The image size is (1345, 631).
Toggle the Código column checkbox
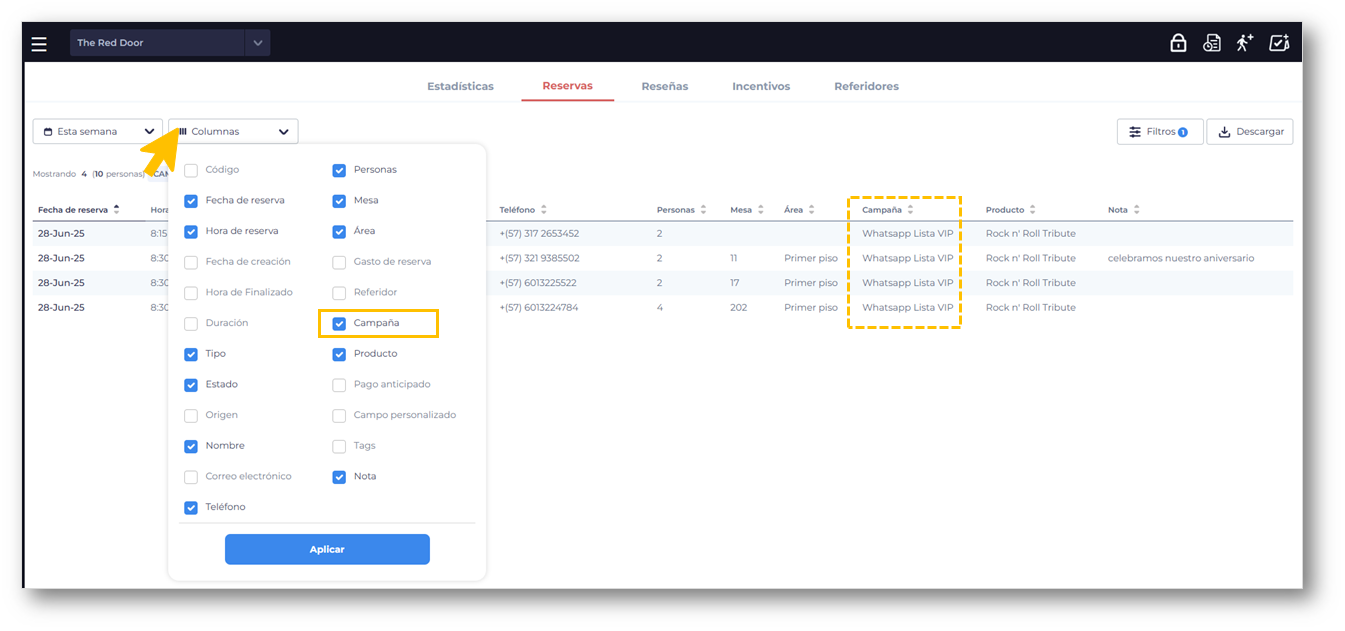191,170
